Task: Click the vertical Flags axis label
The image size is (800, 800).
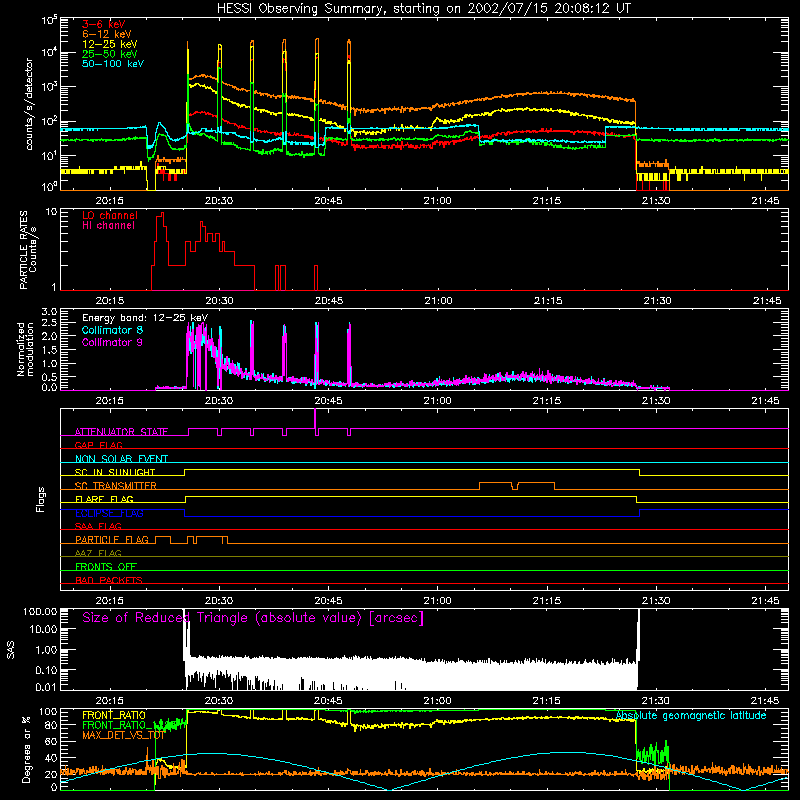Action: (40, 499)
